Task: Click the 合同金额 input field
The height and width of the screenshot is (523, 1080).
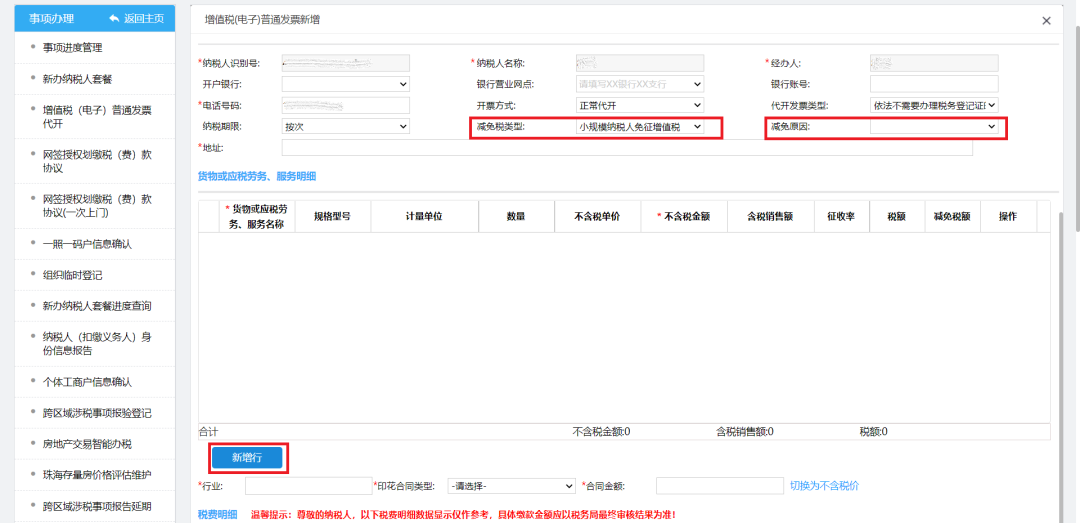Action: tap(719, 486)
